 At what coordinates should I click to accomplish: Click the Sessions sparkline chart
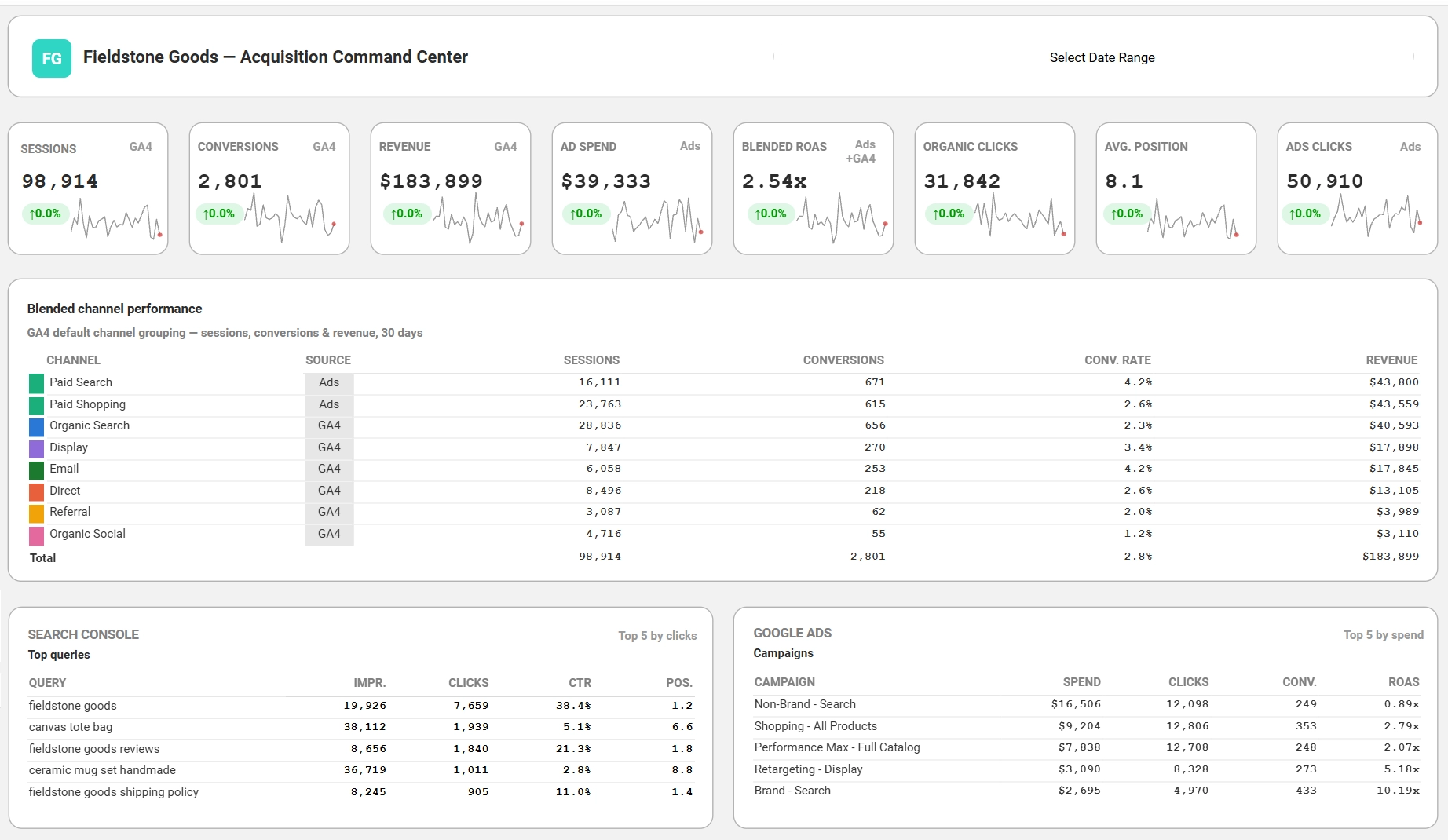point(116,221)
